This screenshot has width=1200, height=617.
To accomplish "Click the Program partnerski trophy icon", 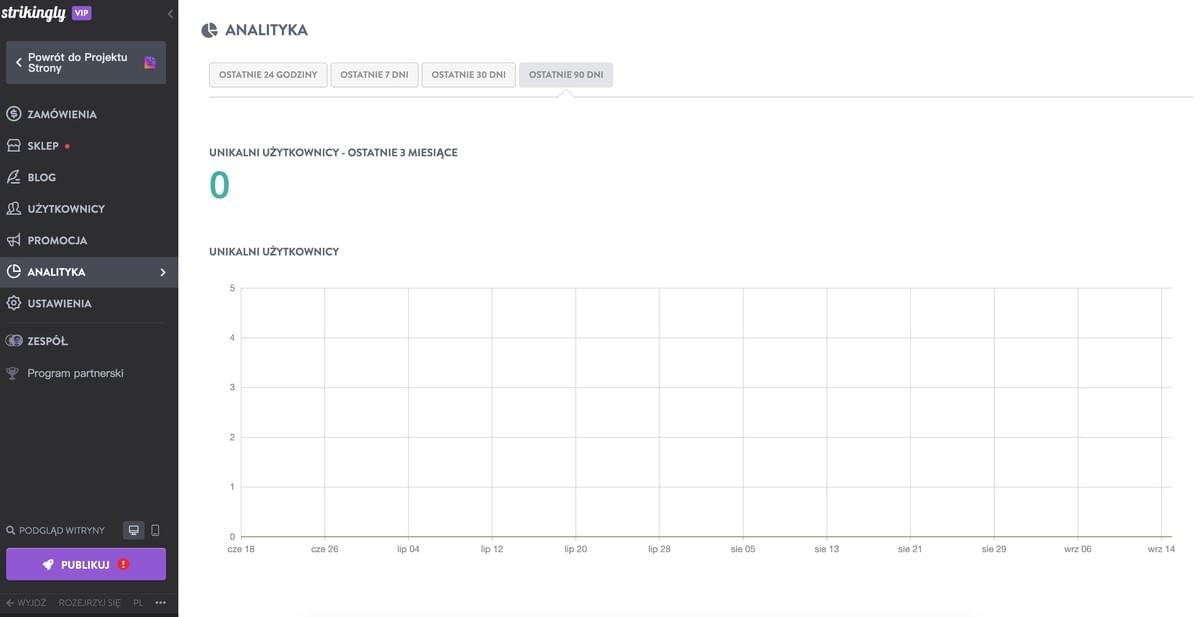I will 13,373.
